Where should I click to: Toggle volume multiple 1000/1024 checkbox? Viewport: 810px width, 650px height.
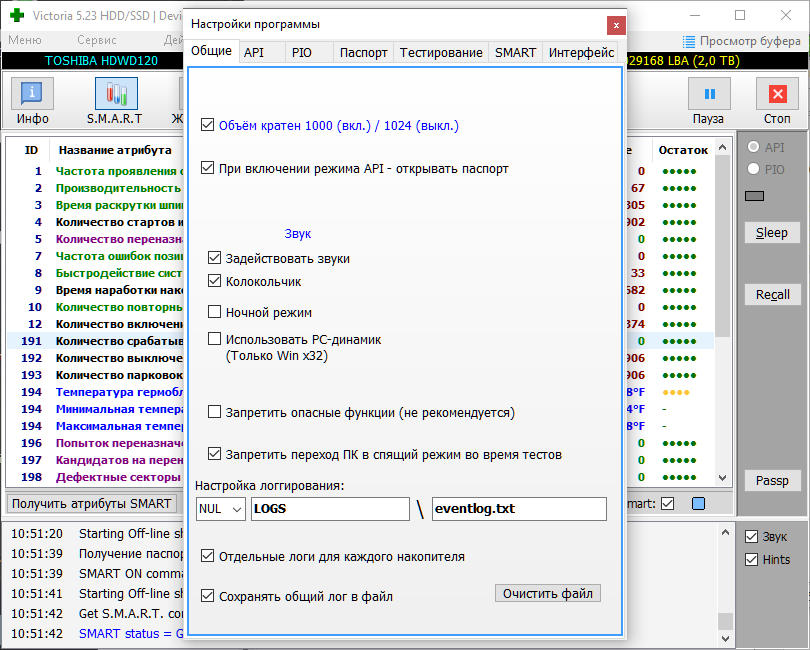(207, 125)
